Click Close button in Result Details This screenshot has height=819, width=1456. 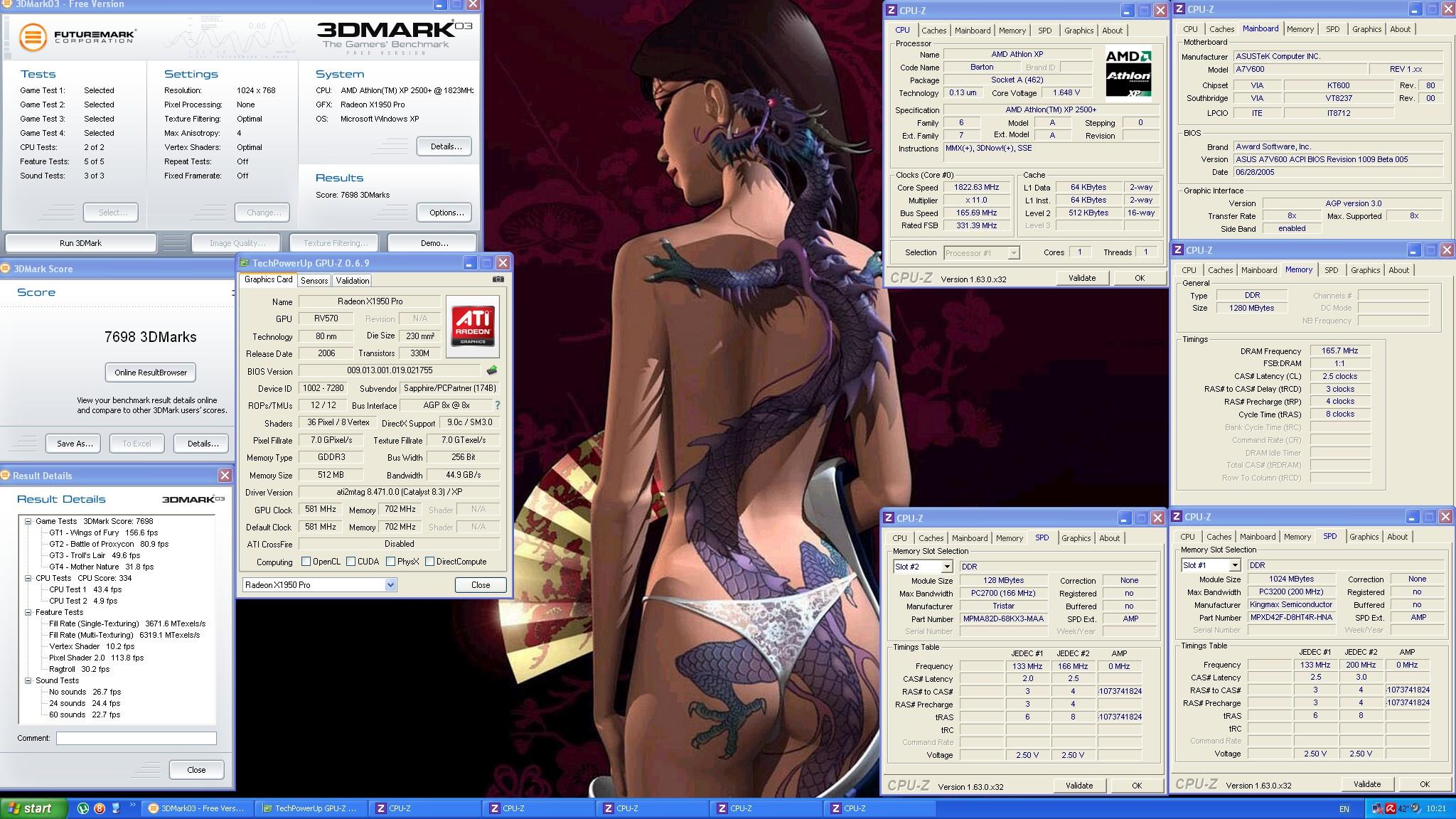[196, 770]
